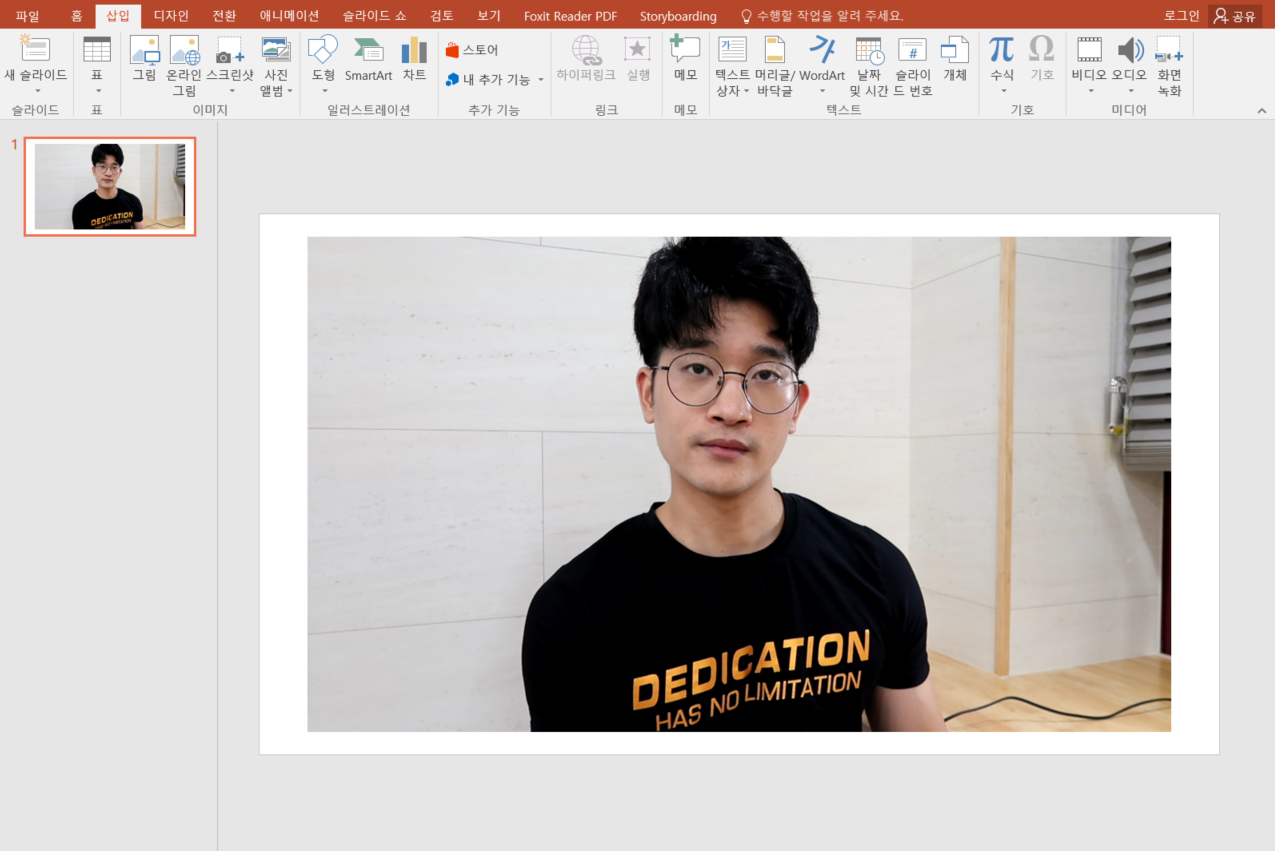Open the 파일 (File) tab
This screenshot has height=851, width=1275.
point(27,16)
